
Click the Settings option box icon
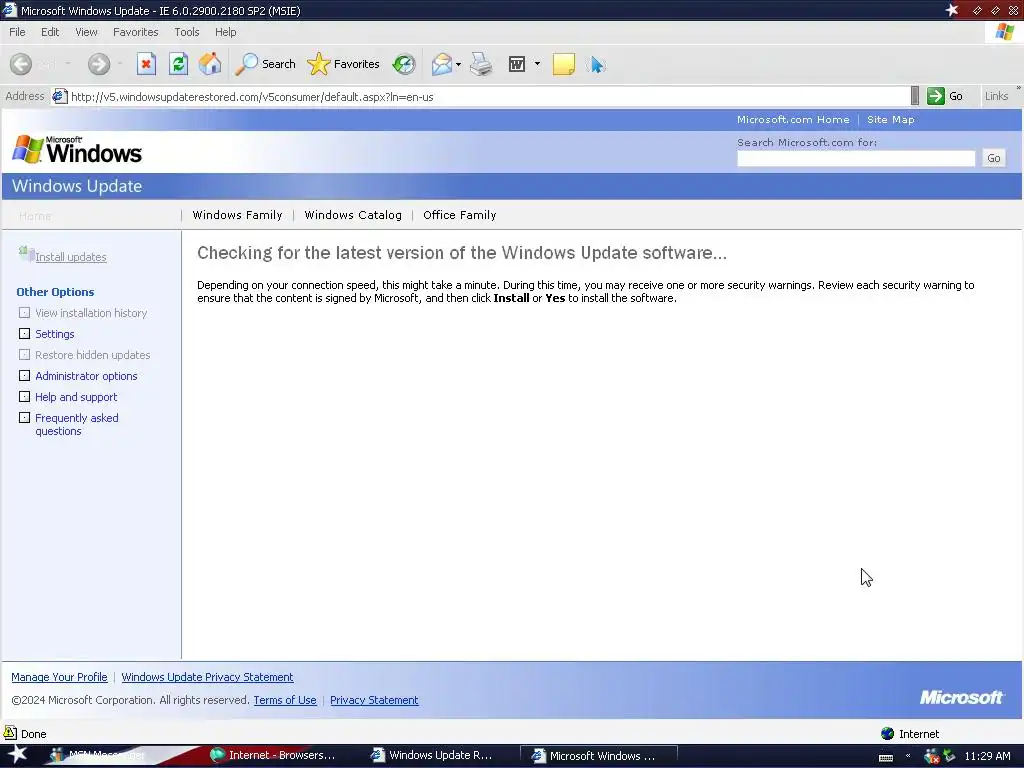pyautogui.click(x=24, y=334)
